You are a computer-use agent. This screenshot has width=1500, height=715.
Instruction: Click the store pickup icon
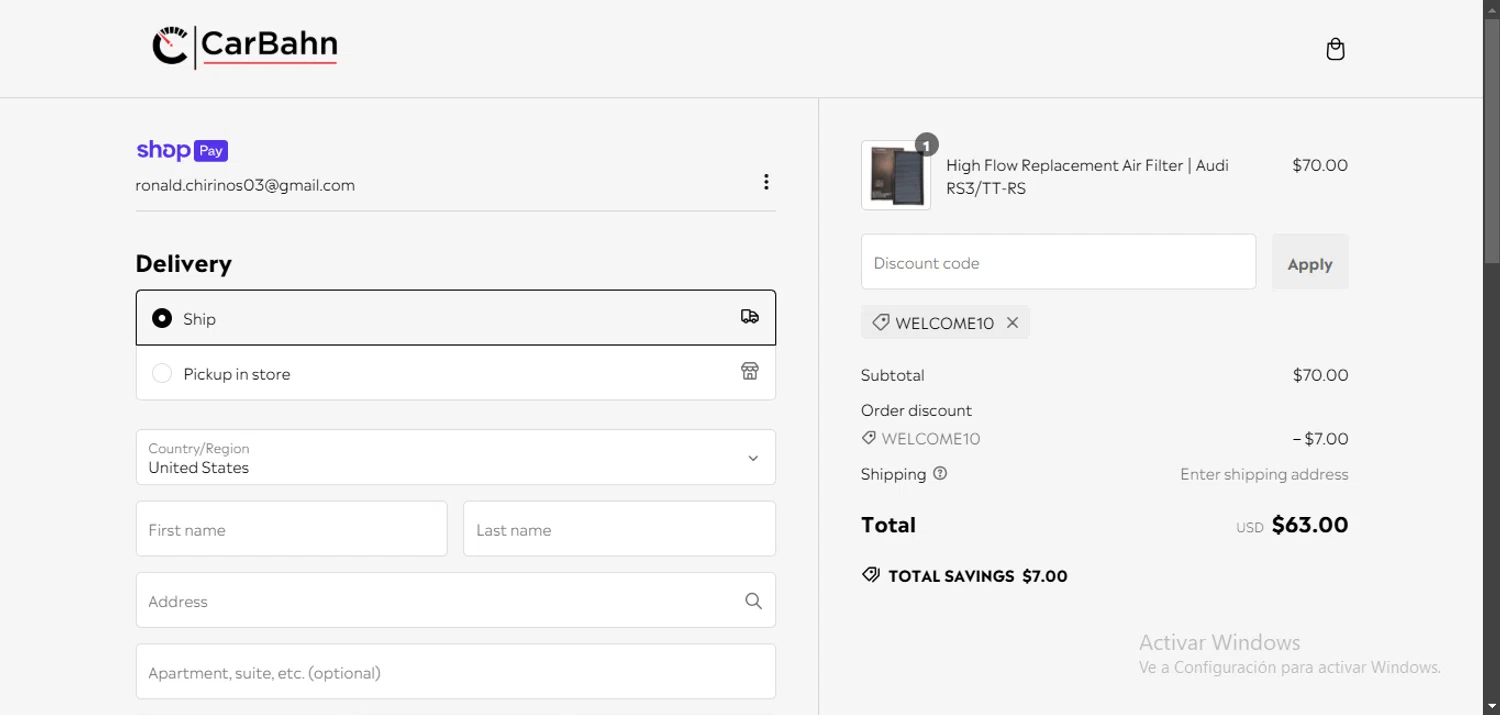click(750, 372)
